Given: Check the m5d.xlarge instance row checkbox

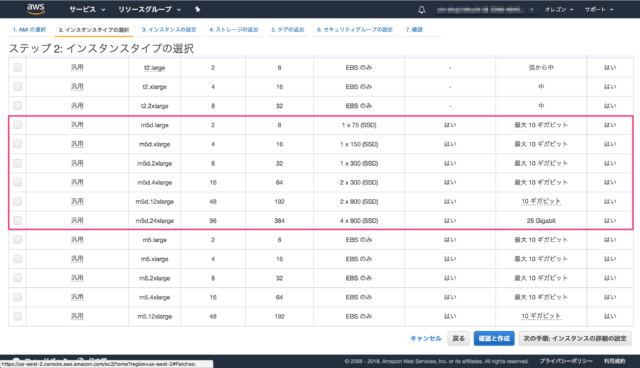Looking at the screenshot, I should (x=18, y=144).
